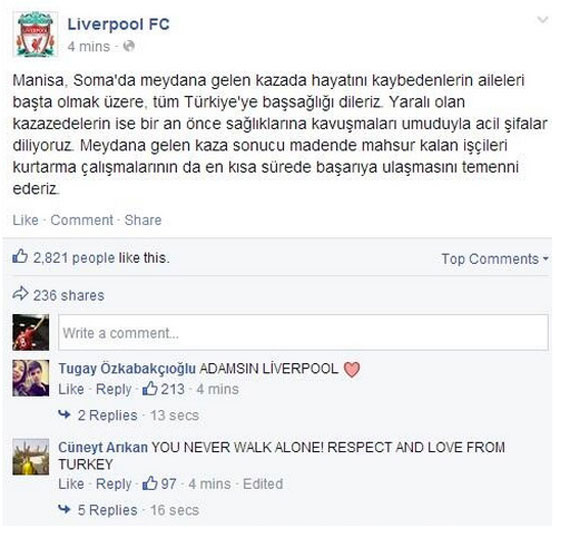Click the reply arrow icon next to 2 Replies
Viewport: 570px width, 538px height.
(64, 414)
